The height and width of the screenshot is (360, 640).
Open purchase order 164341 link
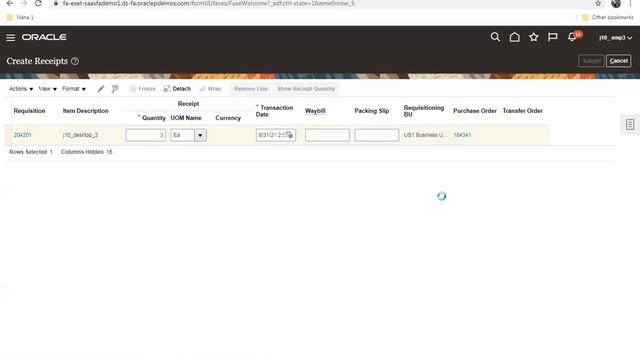pos(462,135)
